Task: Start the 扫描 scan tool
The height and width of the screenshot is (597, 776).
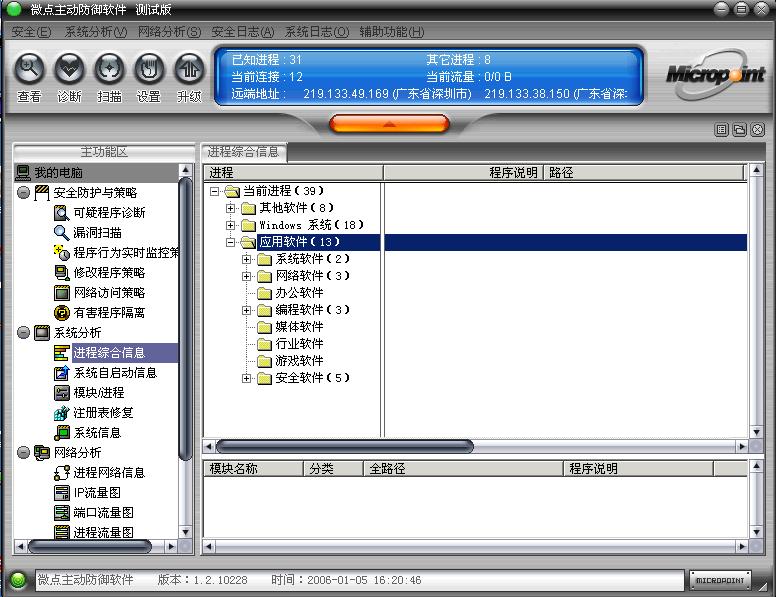Action: coord(109,68)
